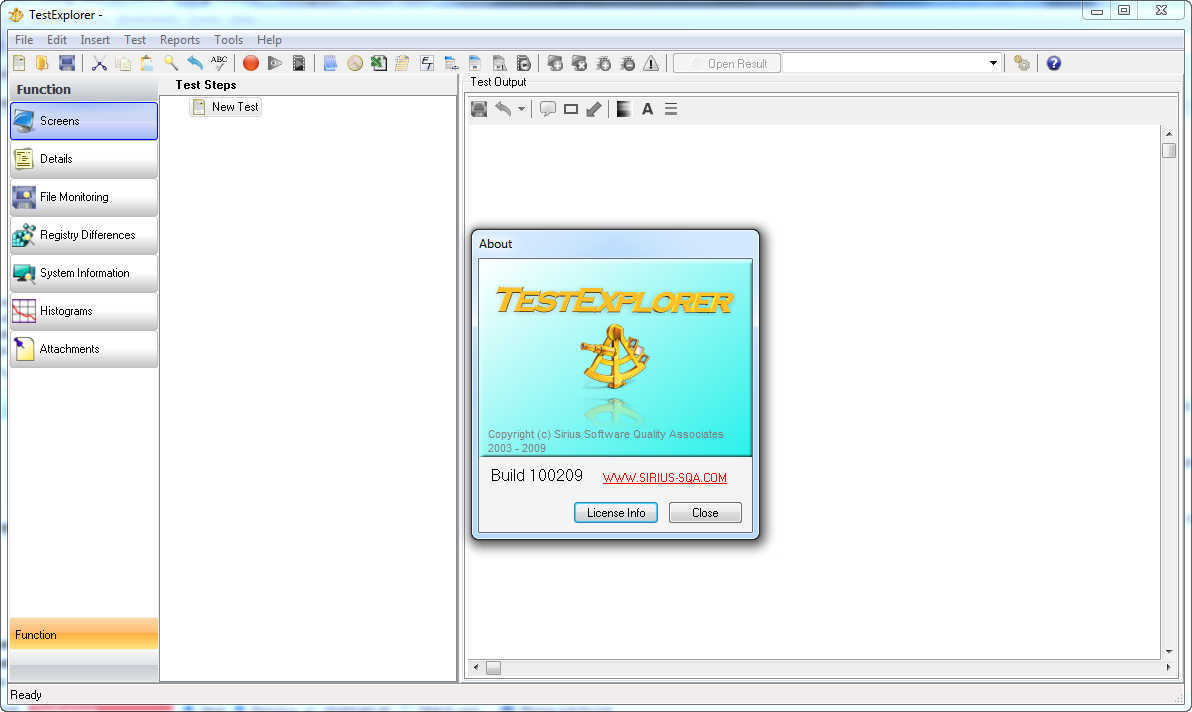The image size is (1192, 712).
Task: Open the Help menu
Action: click(x=269, y=40)
